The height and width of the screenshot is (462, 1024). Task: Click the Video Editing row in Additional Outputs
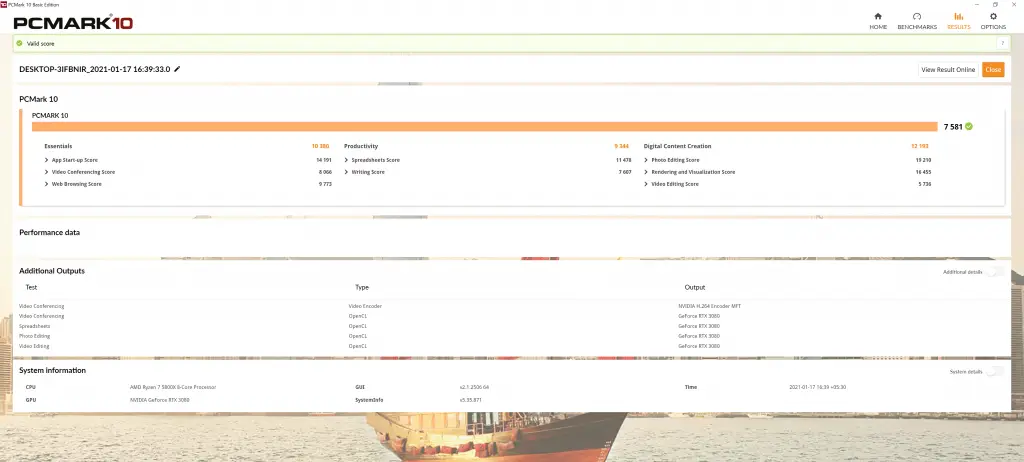512,346
